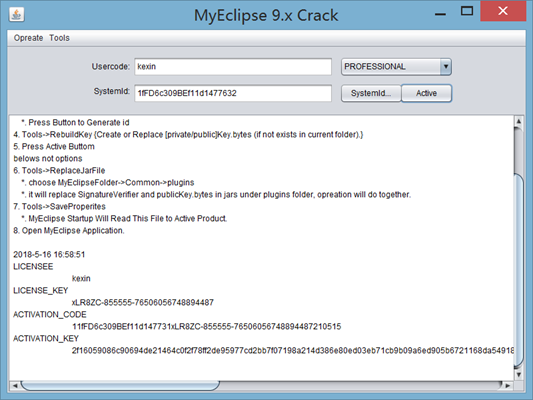The width and height of the screenshot is (533, 400).
Task: Open the Tools menu
Action: [59, 38]
